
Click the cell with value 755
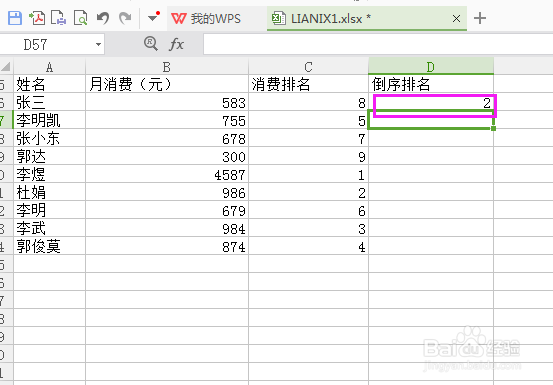[x=167, y=120]
